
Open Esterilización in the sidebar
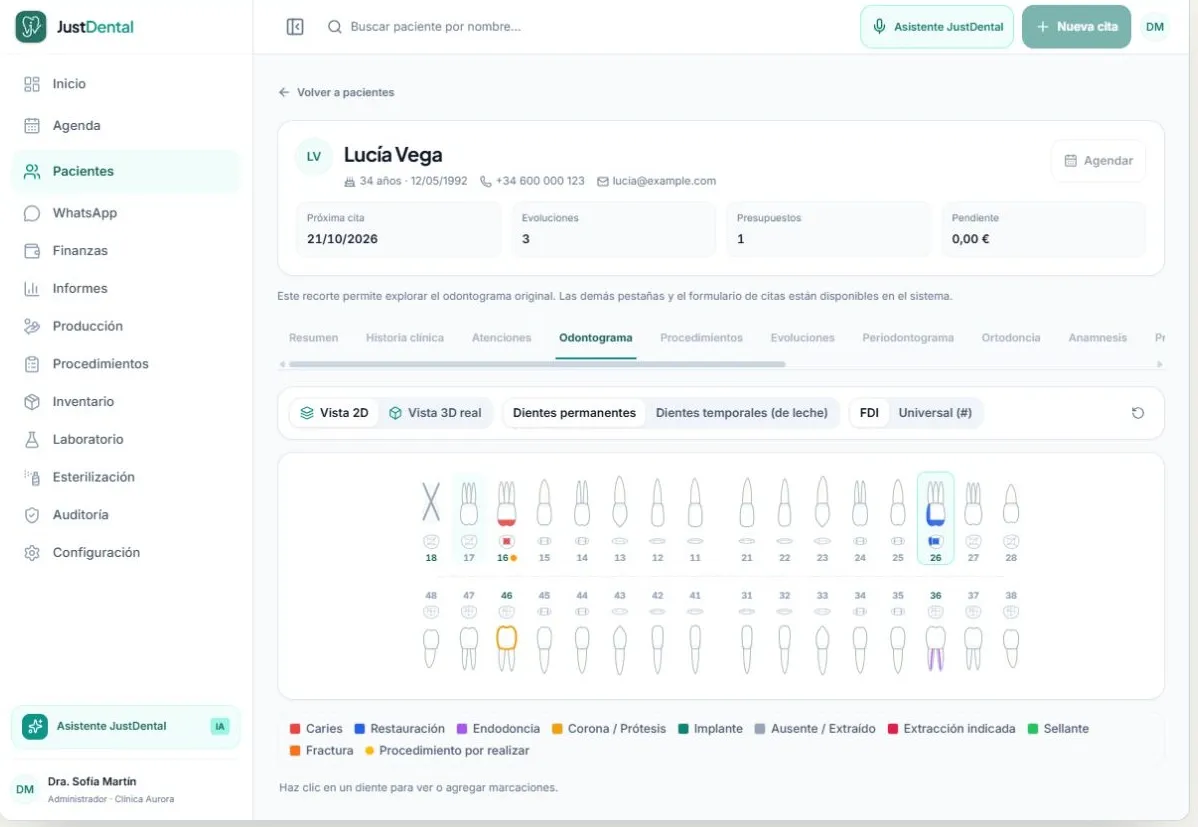pos(126,477)
